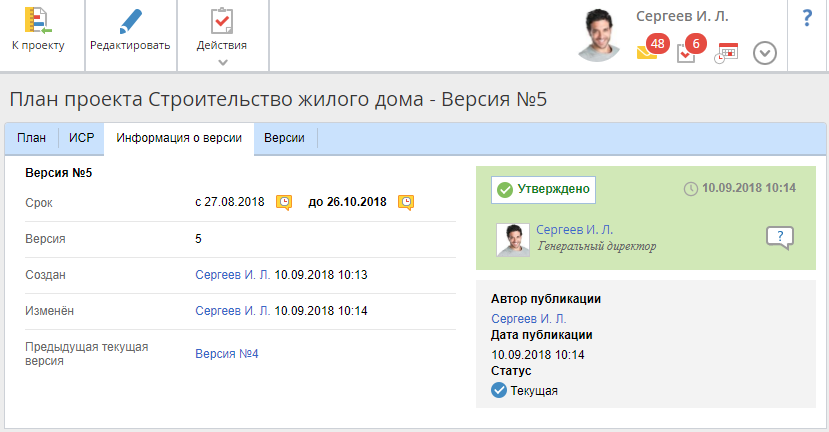Screen dimensions: 829x432
Task: Open the 'Действия' dropdown menu
Action: (x=222, y=35)
